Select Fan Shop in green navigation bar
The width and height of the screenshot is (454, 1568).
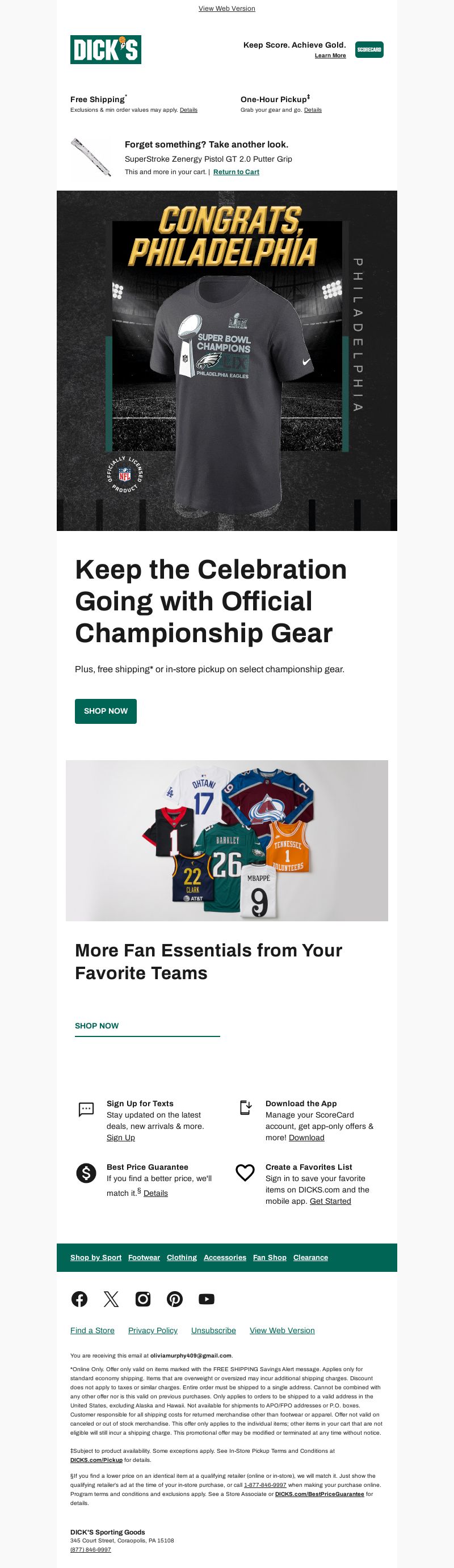point(270,1258)
